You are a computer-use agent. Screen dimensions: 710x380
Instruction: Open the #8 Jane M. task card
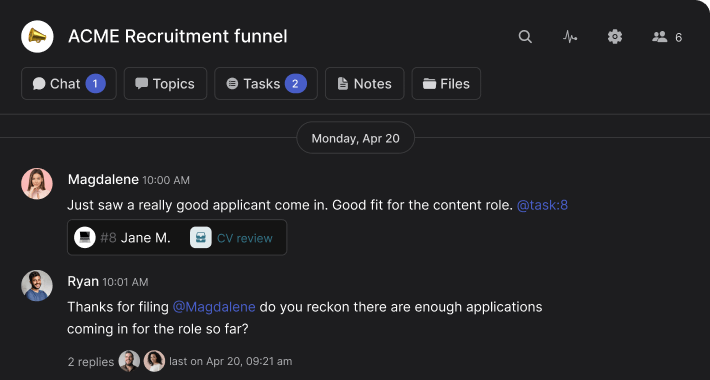[177, 237]
